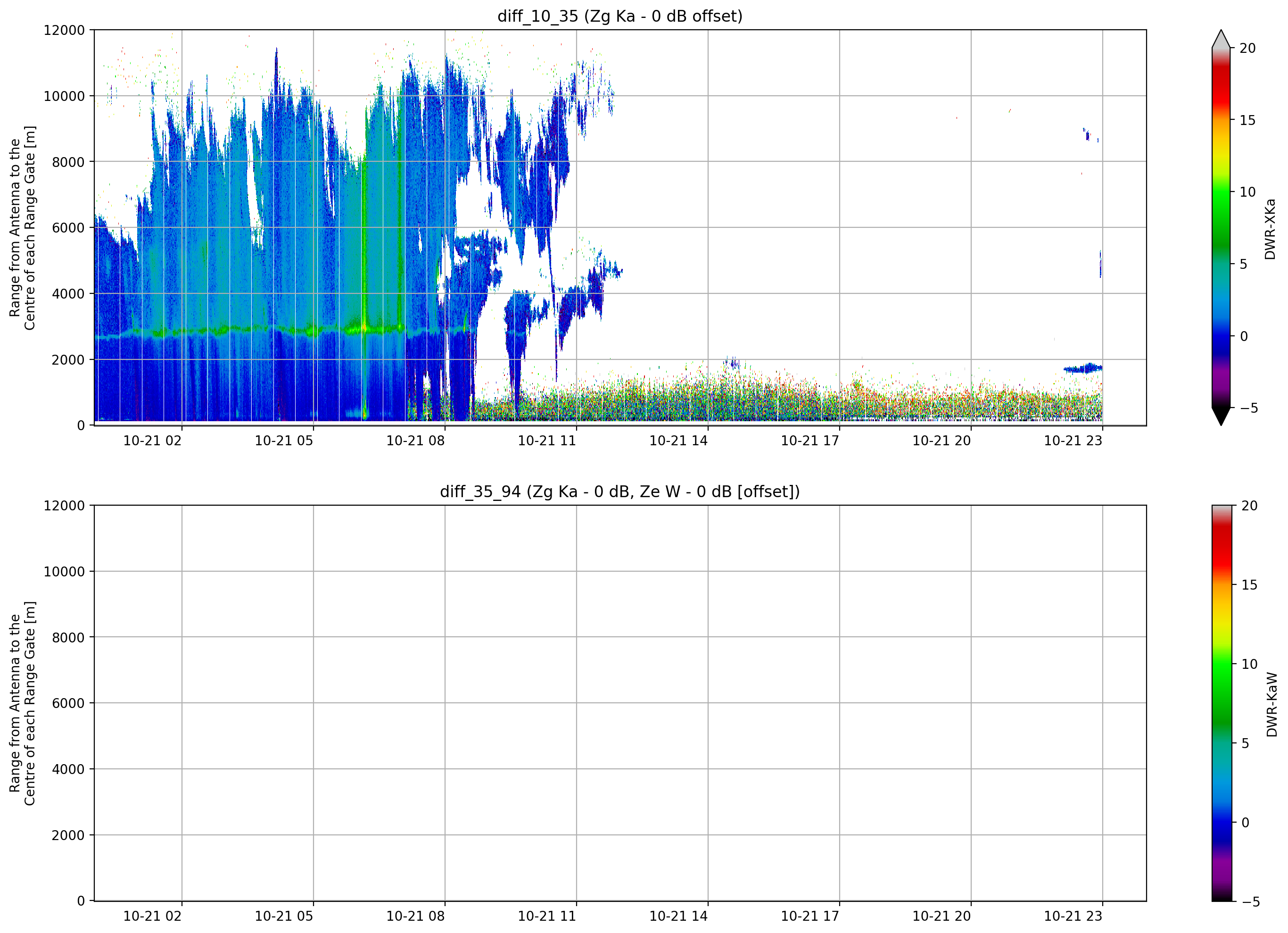Screen dimensions: 1288x933
Task: Click the 10 tick on DWR-XKa colorbar
Action: pyautogui.click(x=1247, y=192)
